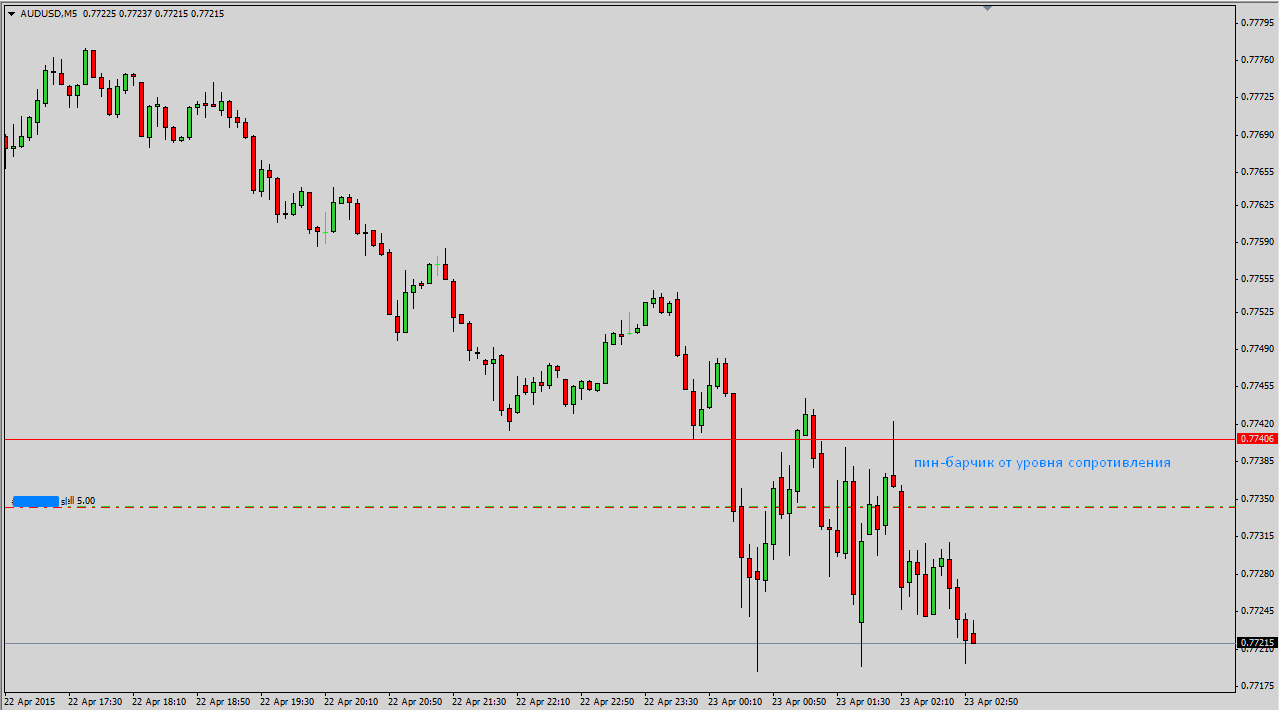Click the sell 5.00 order label
The height and width of the screenshot is (710, 1279).
click(79, 500)
